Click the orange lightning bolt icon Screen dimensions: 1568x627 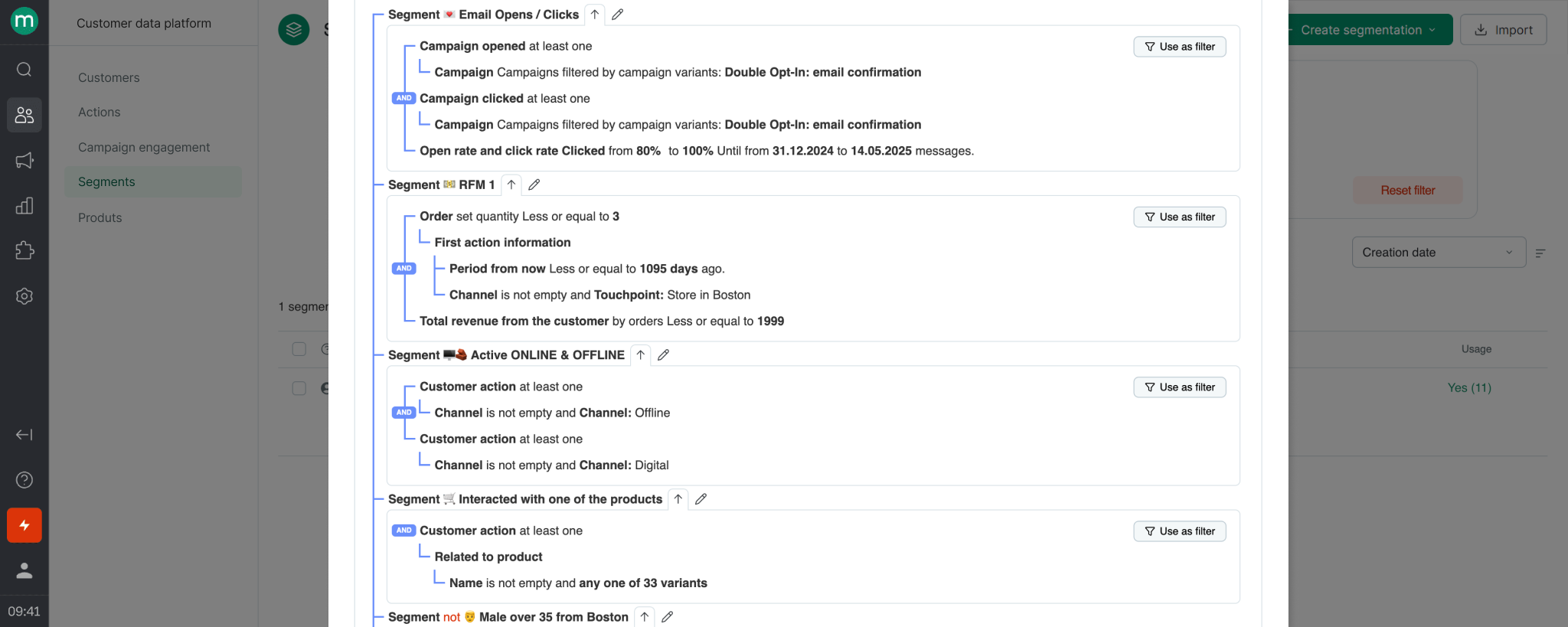[x=24, y=525]
